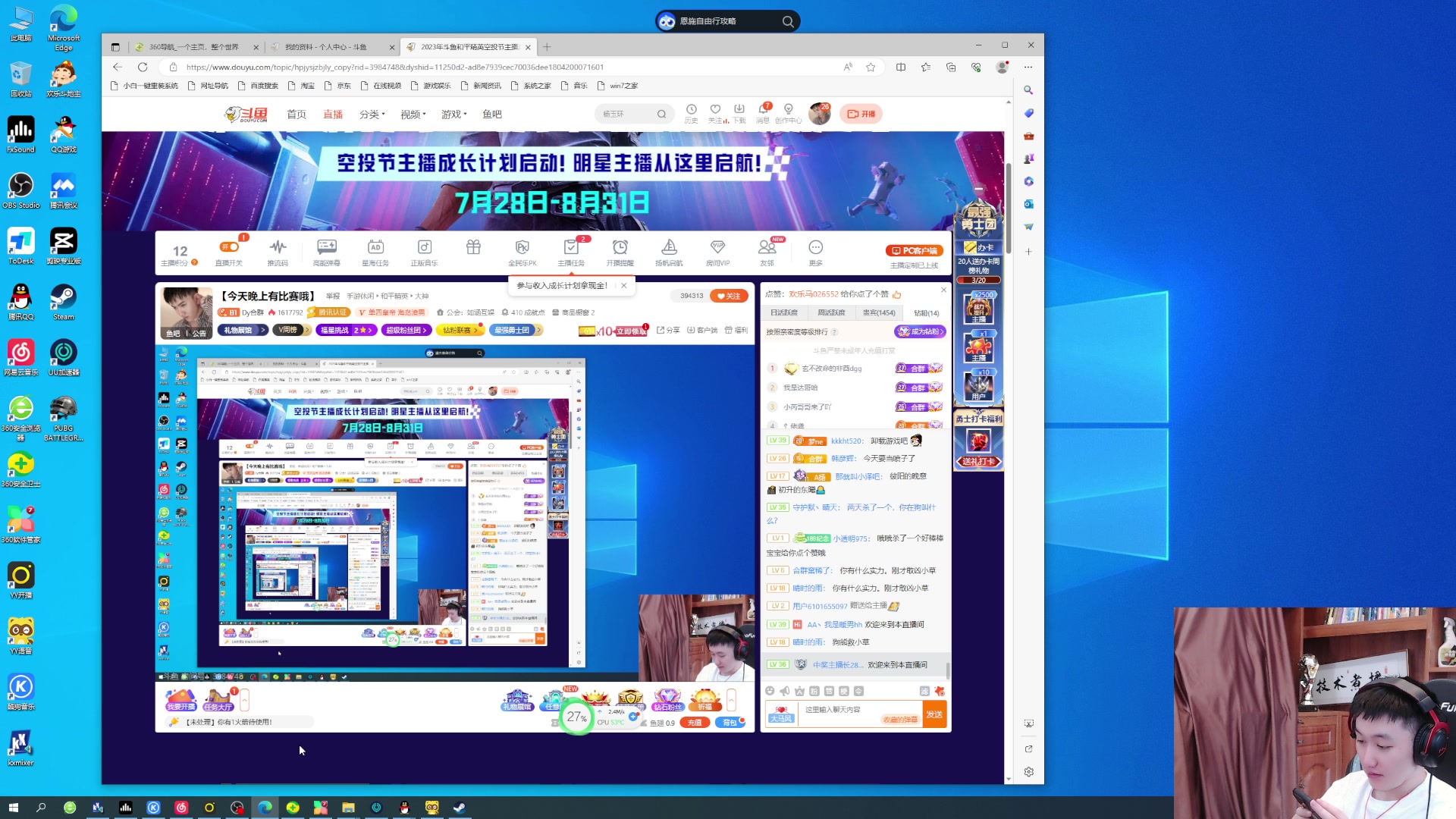Click the 福利 welfare link
The height and width of the screenshot is (819, 1456).
(x=736, y=330)
